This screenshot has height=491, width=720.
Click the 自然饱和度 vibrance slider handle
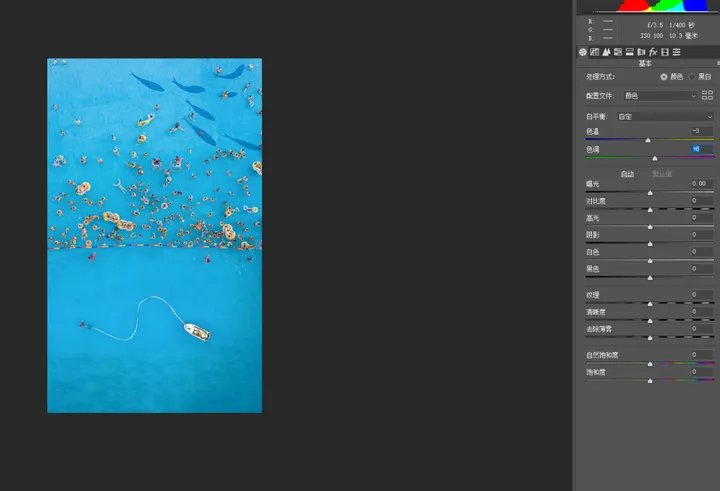[650, 364]
